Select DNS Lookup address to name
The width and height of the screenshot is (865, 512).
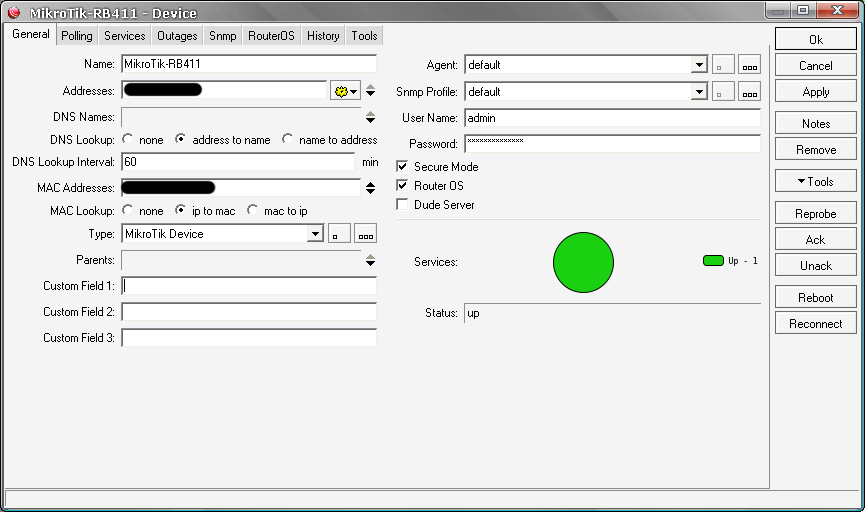[180, 139]
